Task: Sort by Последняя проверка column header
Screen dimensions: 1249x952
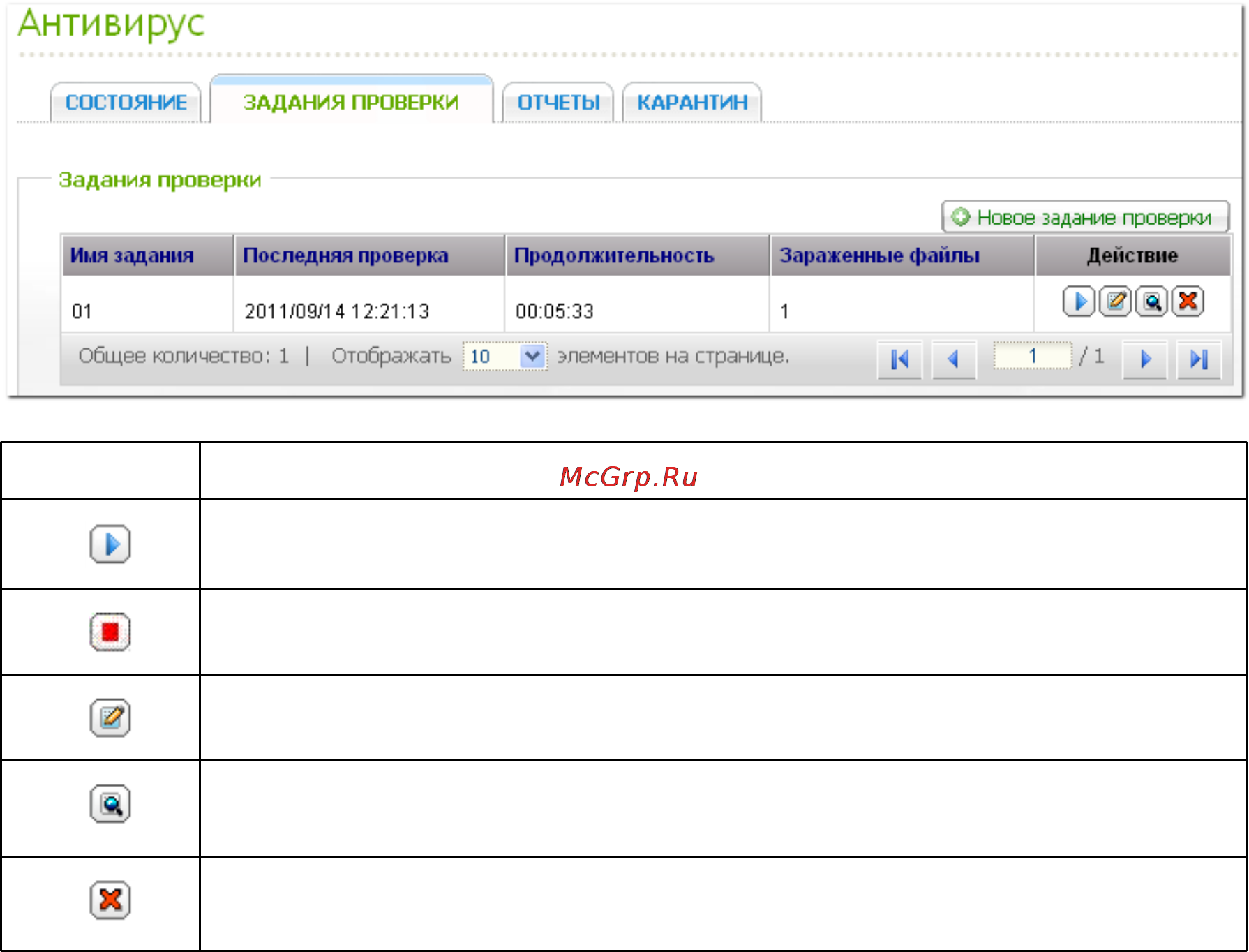Action: coord(369,255)
